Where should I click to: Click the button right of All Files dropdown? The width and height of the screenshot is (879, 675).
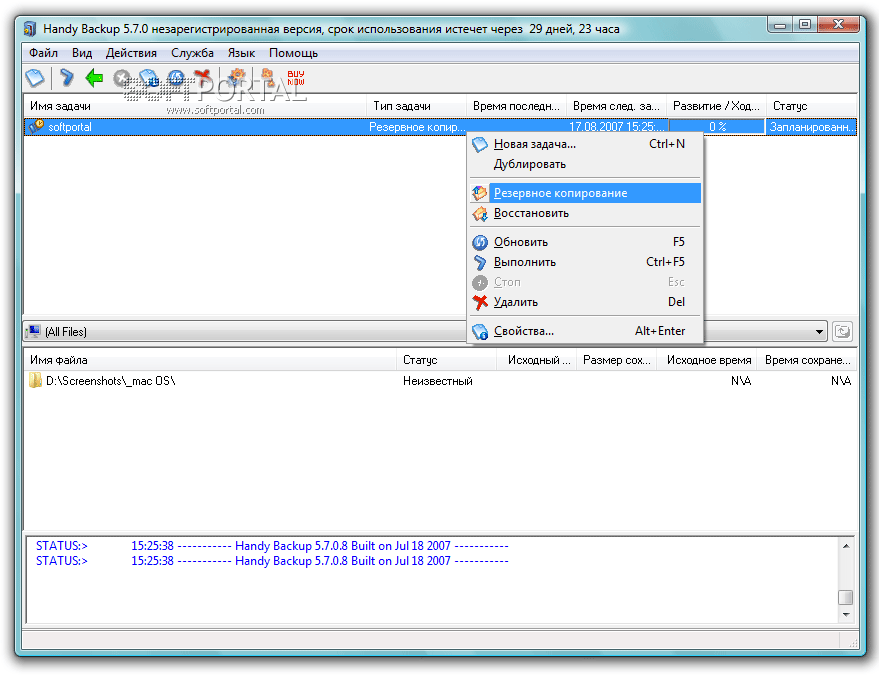[x=842, y=331]
